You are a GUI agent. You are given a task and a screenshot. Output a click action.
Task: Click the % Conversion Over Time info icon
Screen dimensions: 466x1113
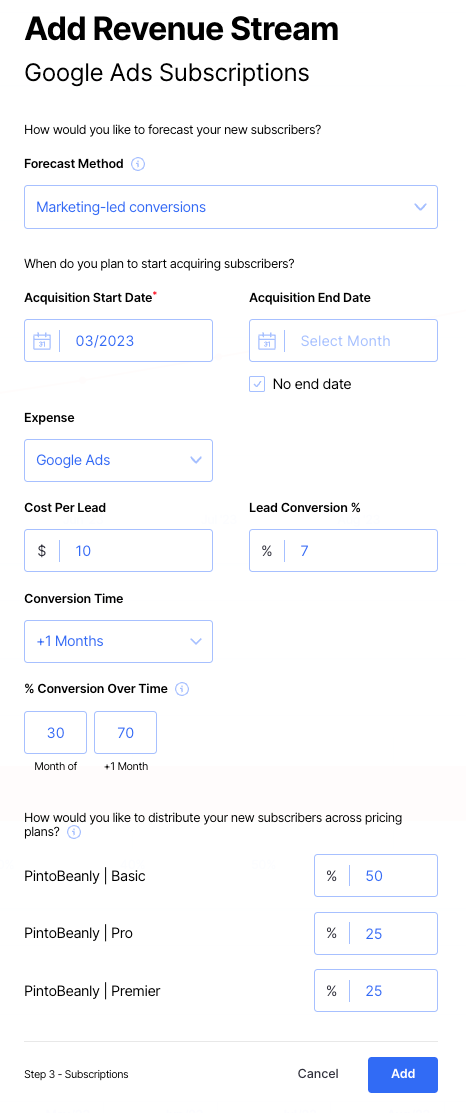point(182,689)
